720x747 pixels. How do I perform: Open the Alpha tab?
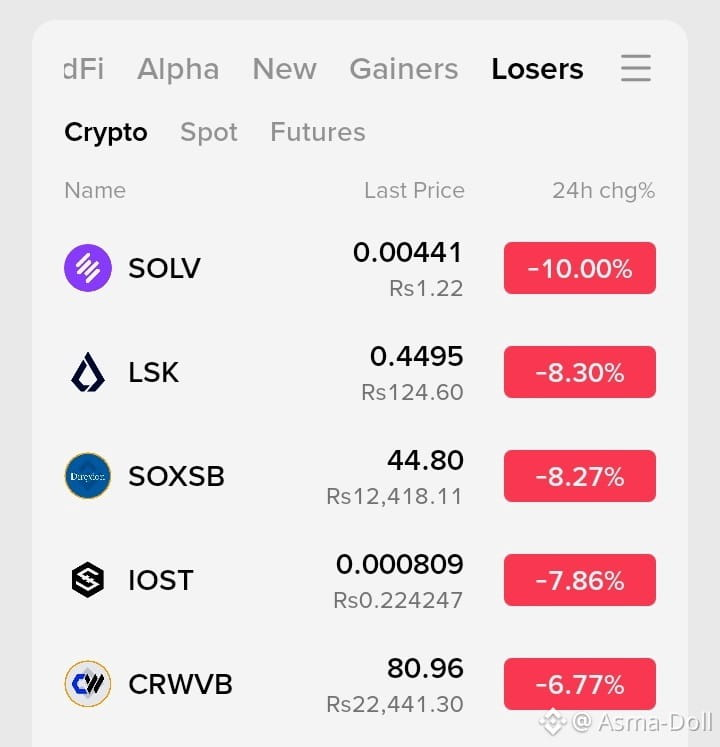tap(178, 69)
